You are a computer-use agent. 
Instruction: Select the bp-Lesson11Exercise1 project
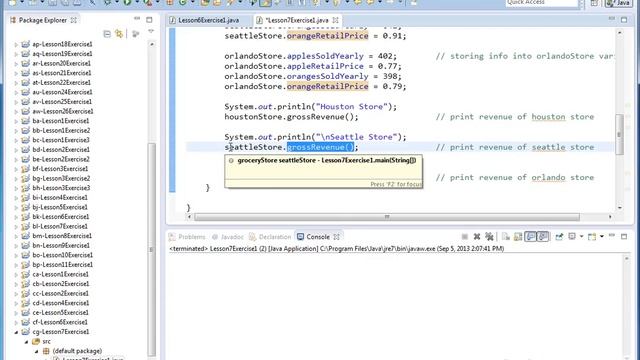pos(62,264)
